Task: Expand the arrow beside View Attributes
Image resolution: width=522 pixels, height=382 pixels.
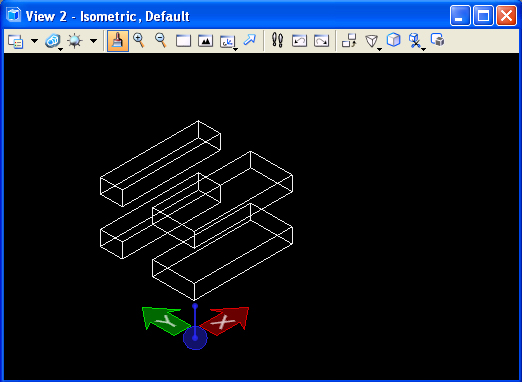Action: (34, 41)
